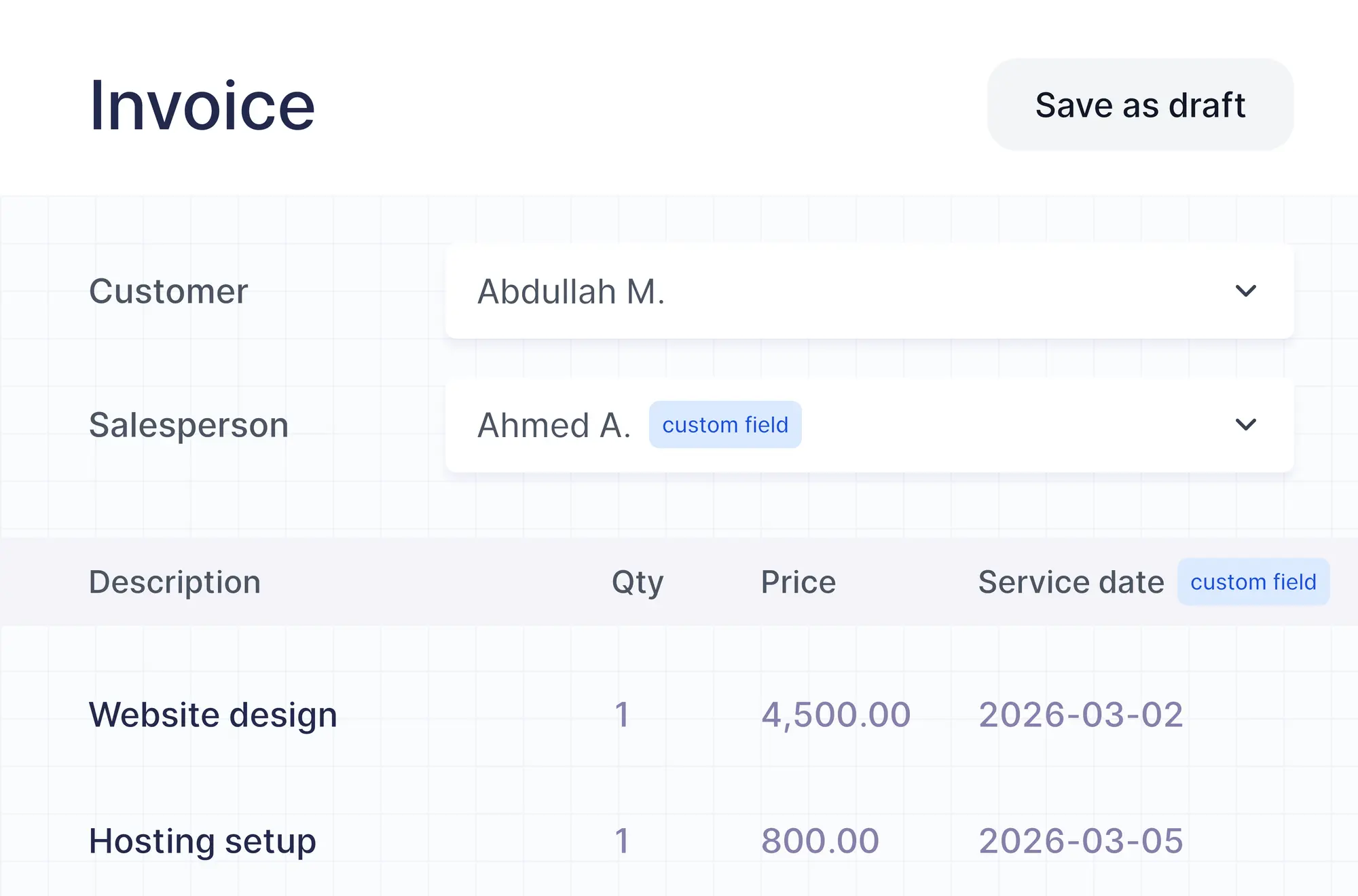Select the Website design line item
1358x896 pixels.
tap(213, 715)
